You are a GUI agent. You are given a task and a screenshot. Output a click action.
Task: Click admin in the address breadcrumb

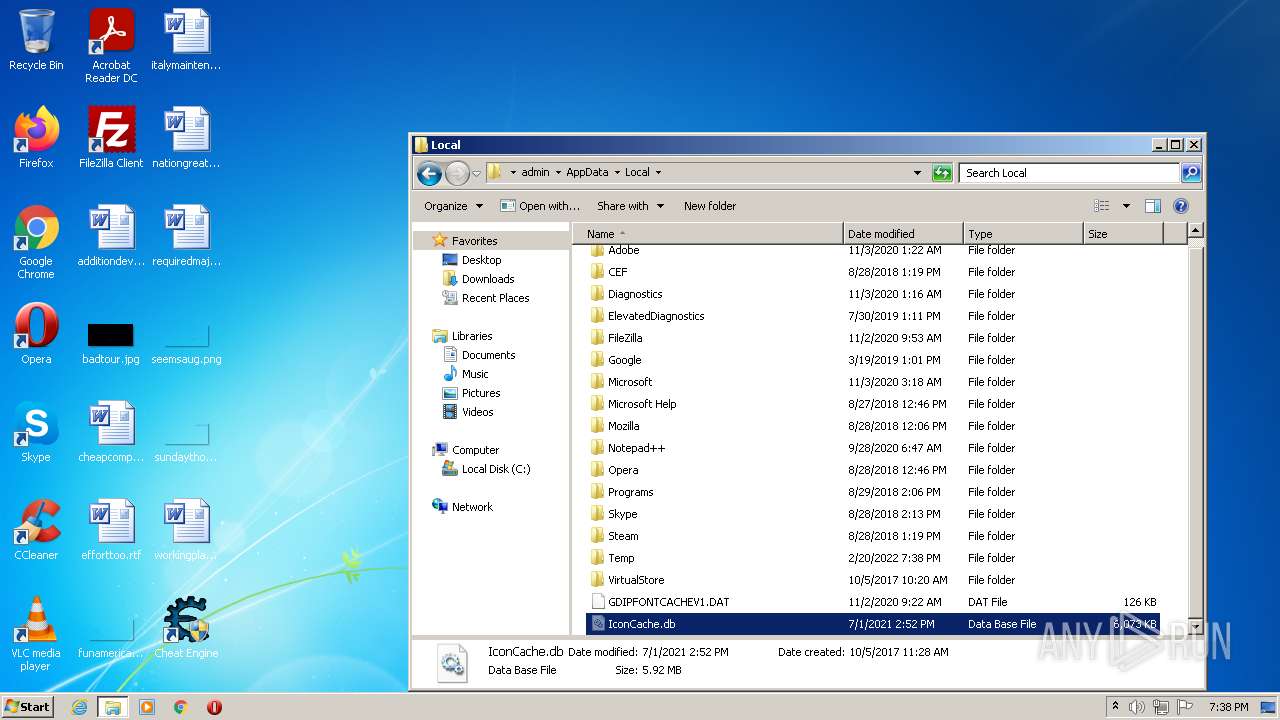[535, 172]
